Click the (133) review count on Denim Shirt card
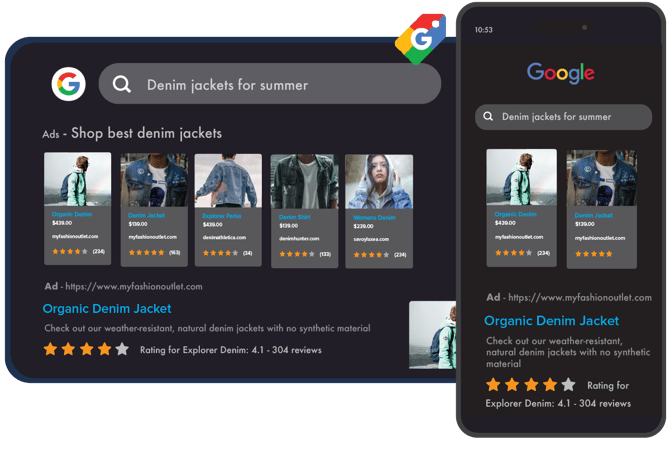The width and height of the screenshot is (670, 454). click(325, 254)
